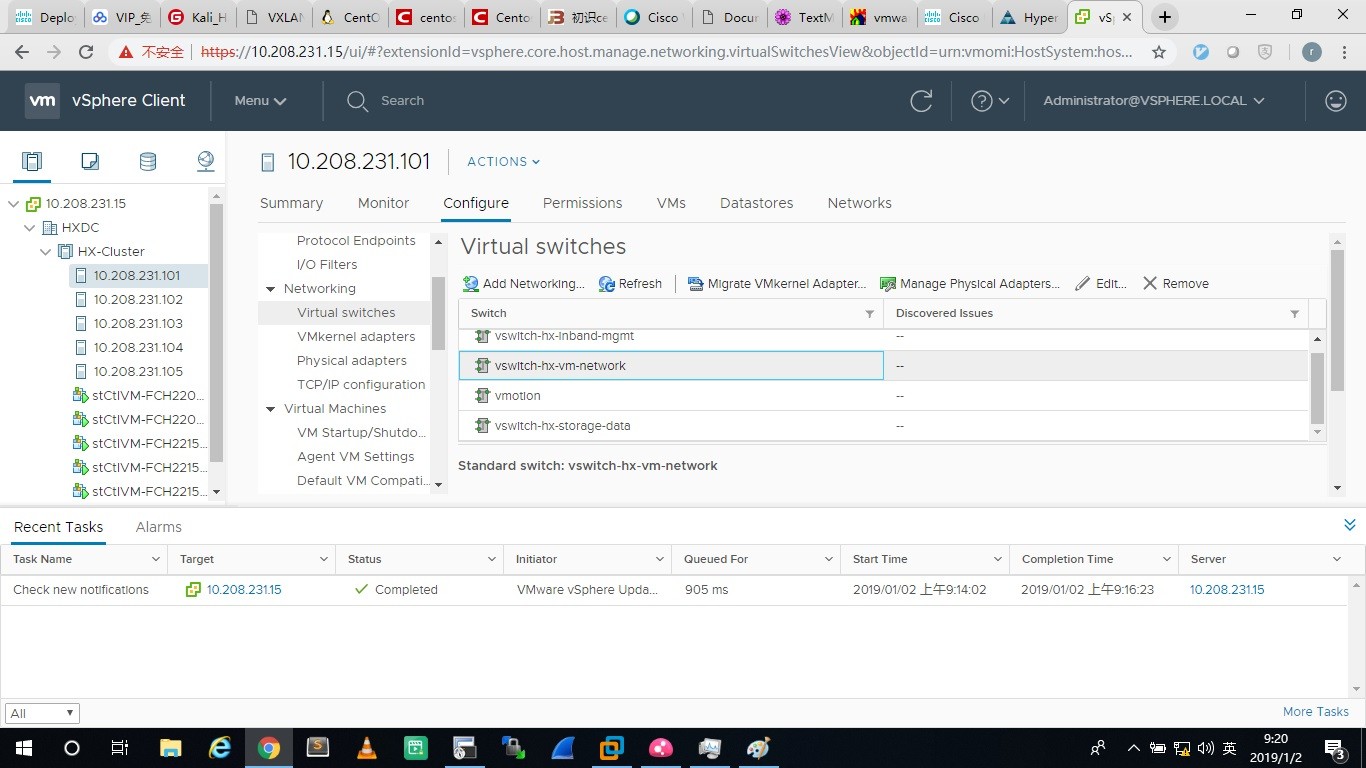
Task: Filter the Switch column
Action: [869, 314]
